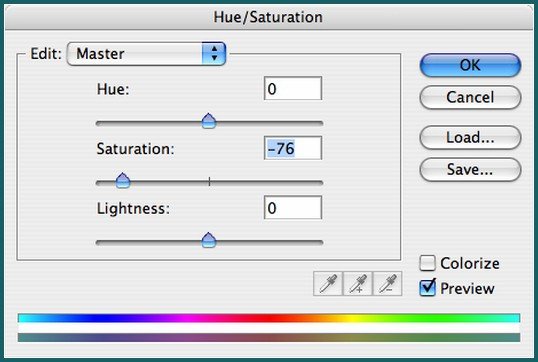Focus the Lightness value field
The height and width of the screenshot is (362, 538).
[x=293, y=208]
